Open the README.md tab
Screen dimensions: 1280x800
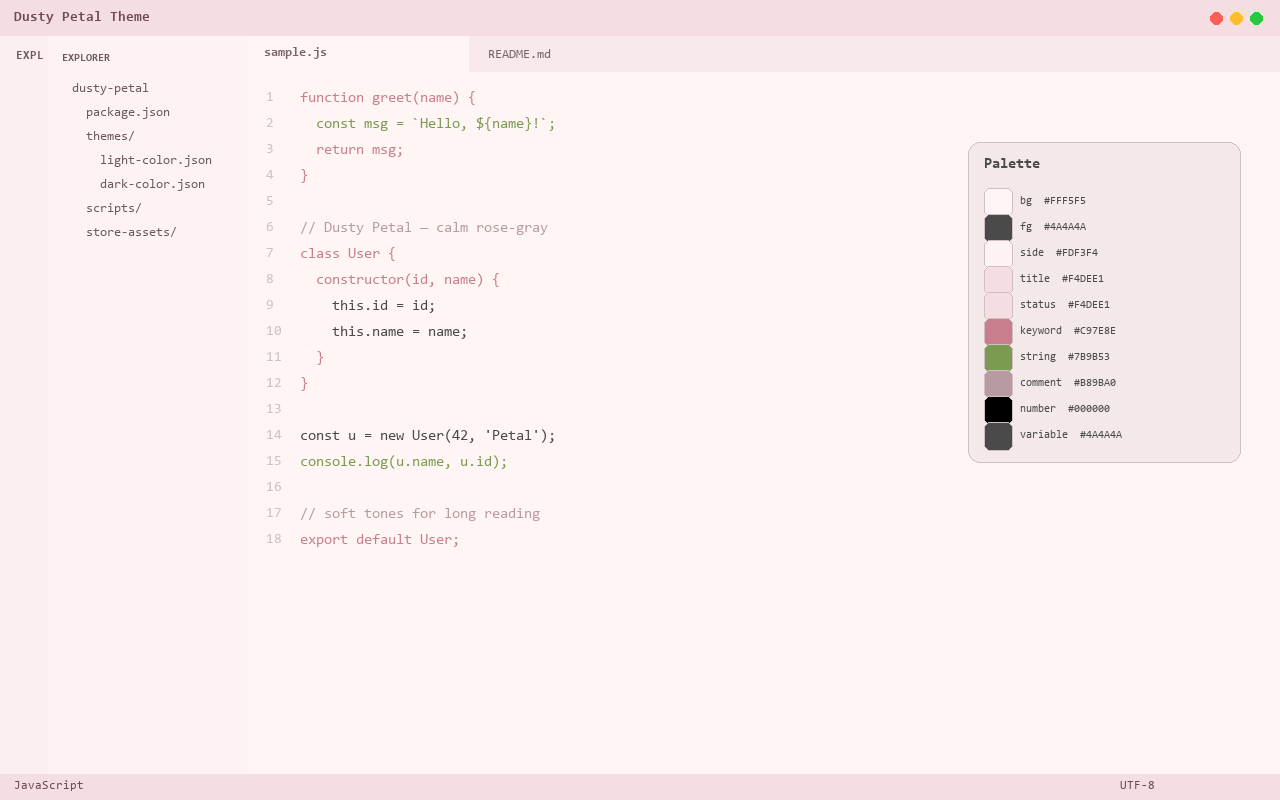(x=519, y=54)
